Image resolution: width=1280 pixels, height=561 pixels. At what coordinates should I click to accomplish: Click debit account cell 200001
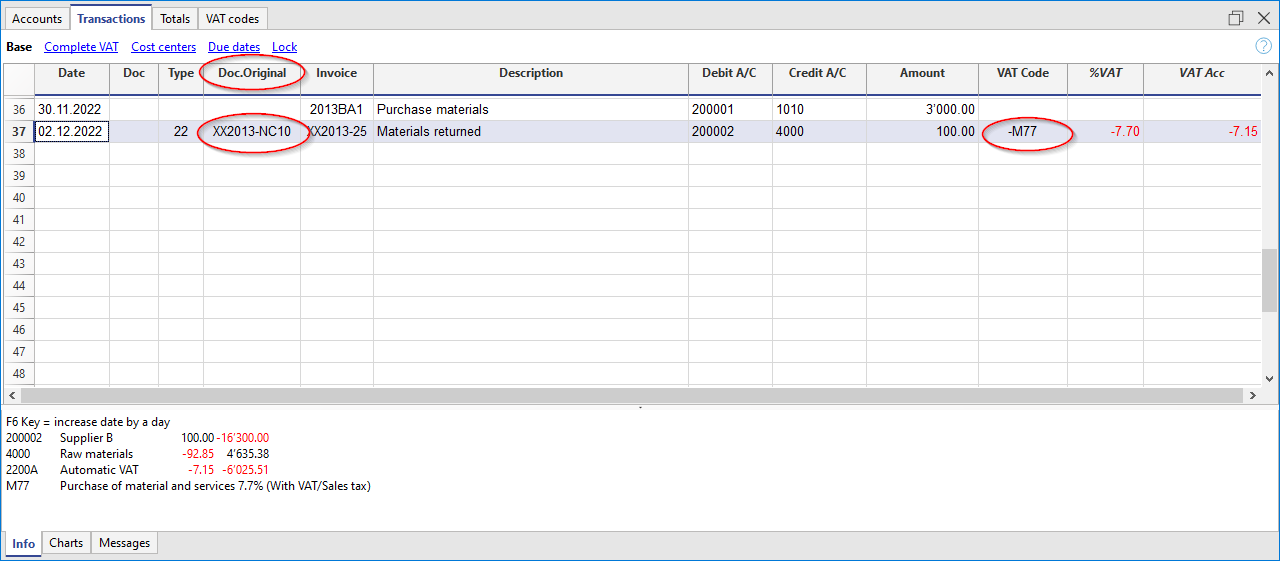730,109
